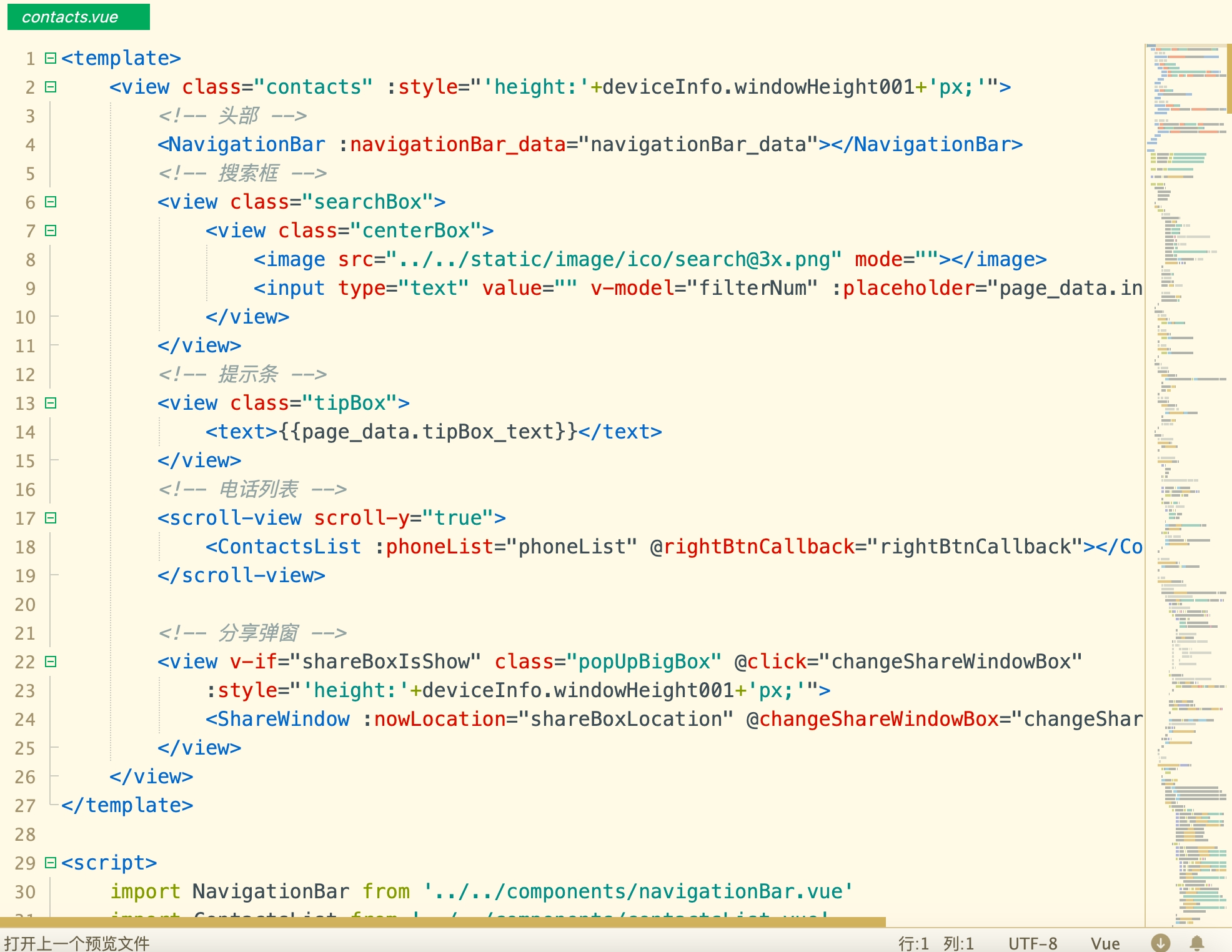Click the horizontal scrollbar at editor bottom
The height and width of the screenshot is (952, 1232).
coord(443,922)
